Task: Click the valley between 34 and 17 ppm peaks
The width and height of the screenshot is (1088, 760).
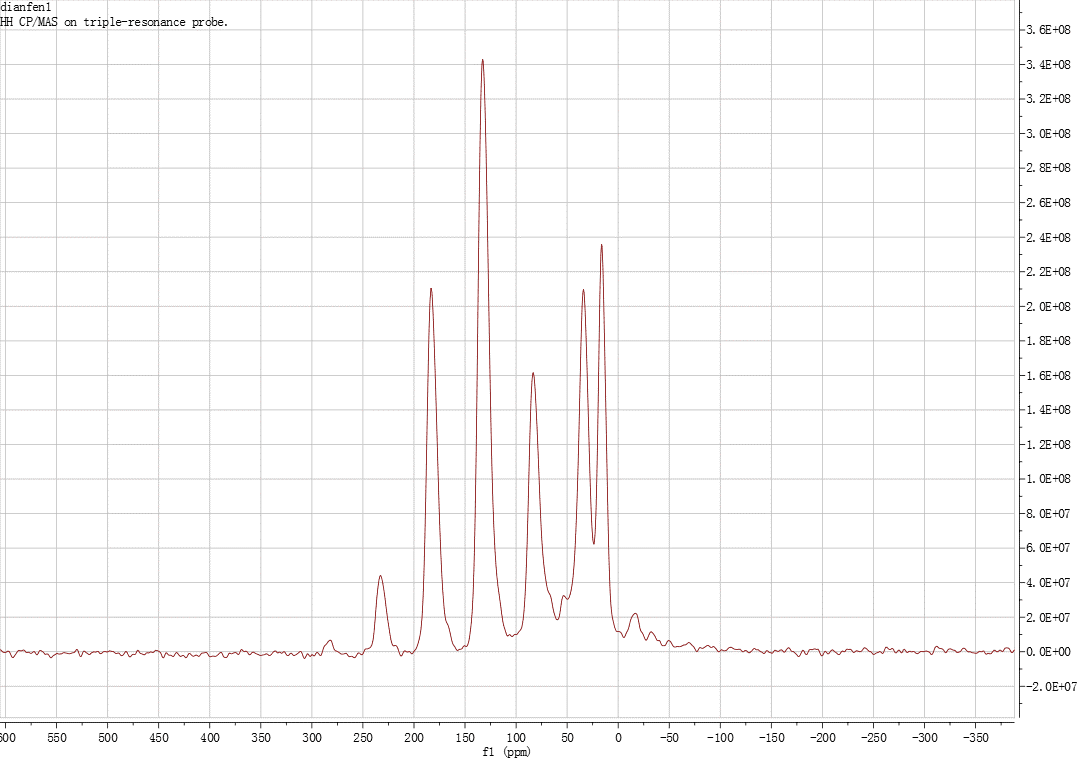Action: point(593,543)
